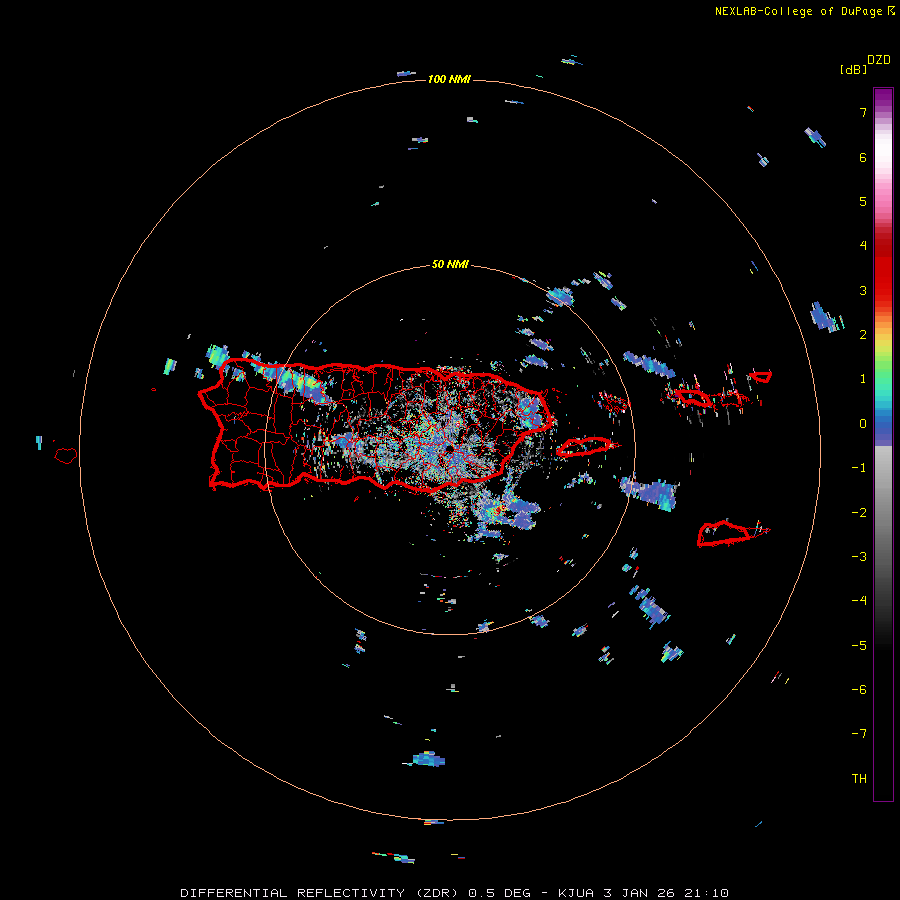Viewport: 900px width, 900px height.
Task: Click the 5 value on color scale
Action: [x=863, y=201]
